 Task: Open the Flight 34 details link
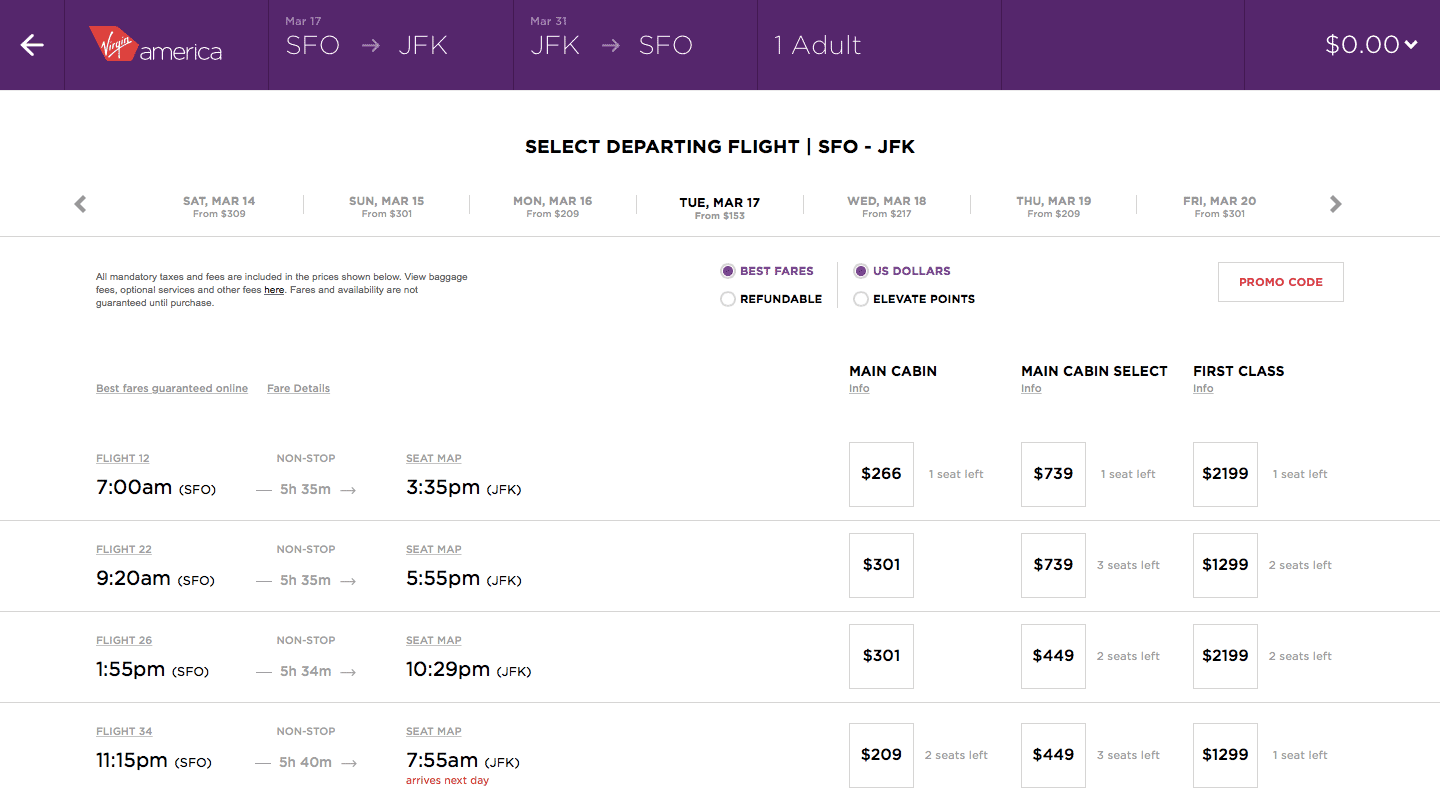(x=124, y=732)
